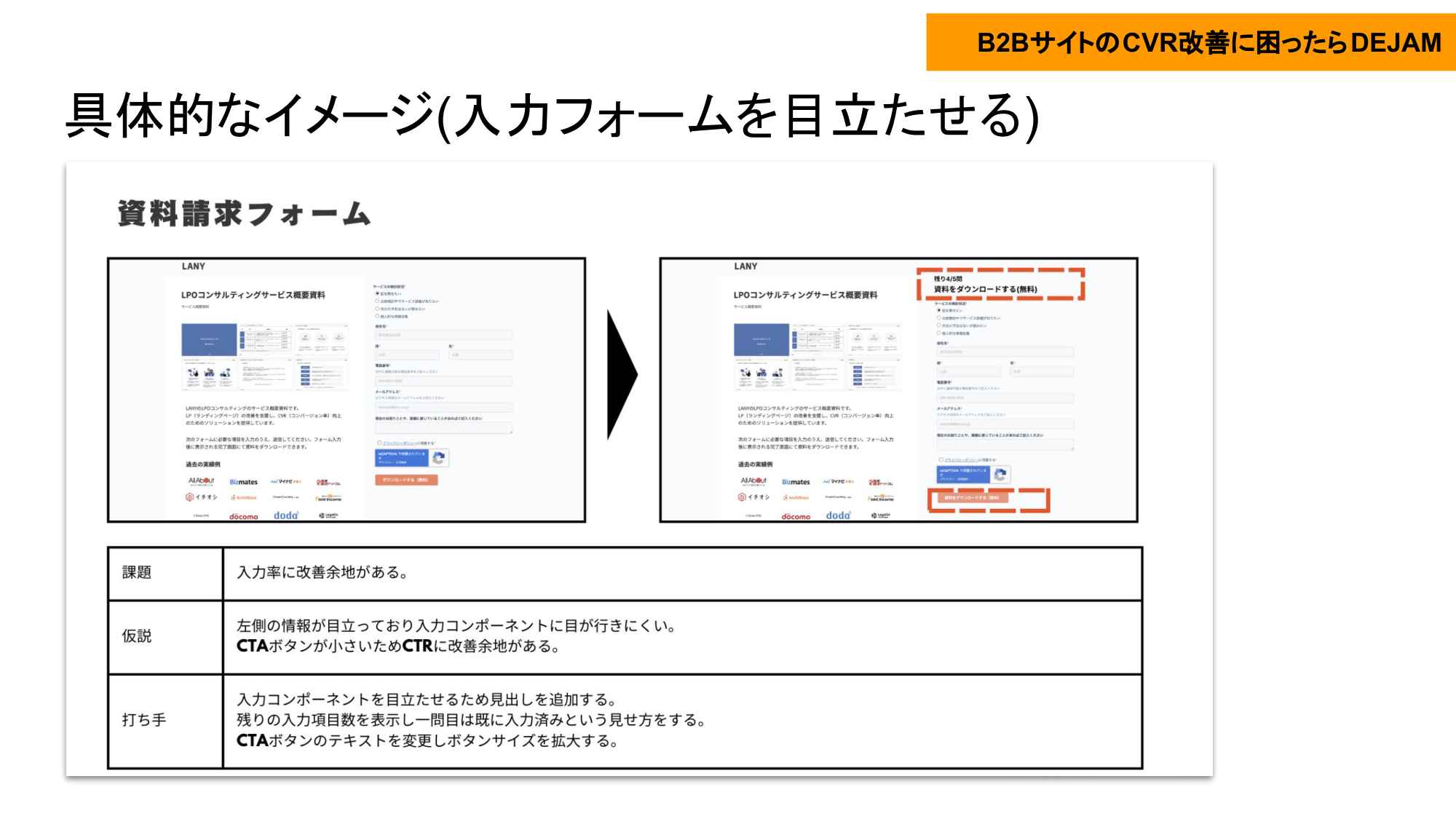Click blue slide thumbnail in left screenshot
This screenshot has height=819, width=1456.
pos(209,339)
